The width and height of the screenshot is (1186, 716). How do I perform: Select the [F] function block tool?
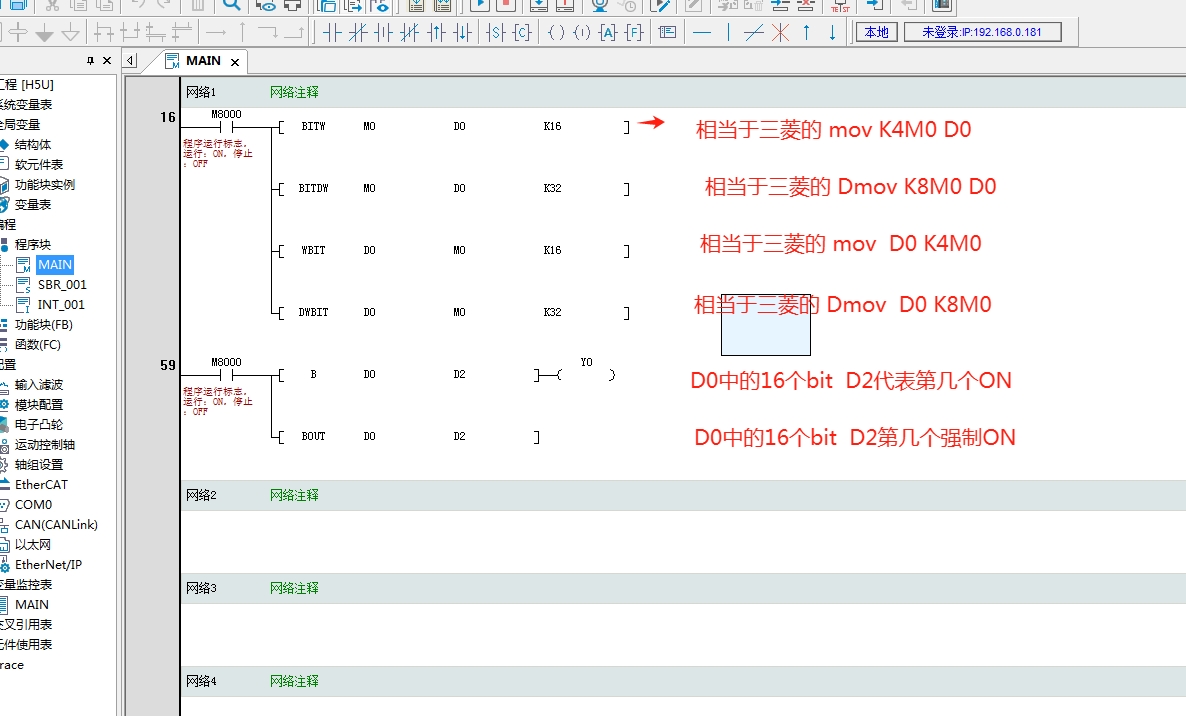(634, 32)
